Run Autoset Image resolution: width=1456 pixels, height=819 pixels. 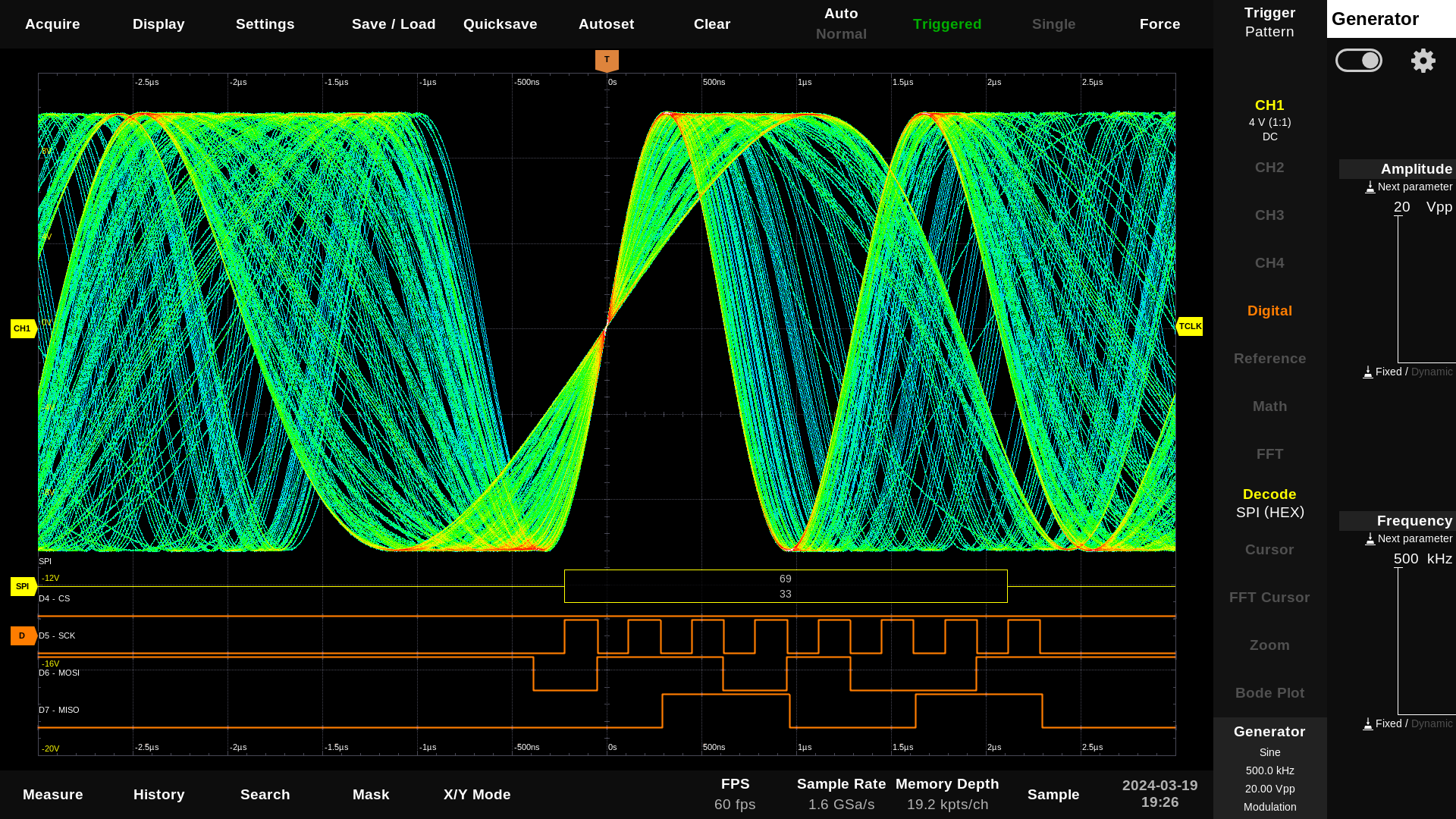pos(606,24)
